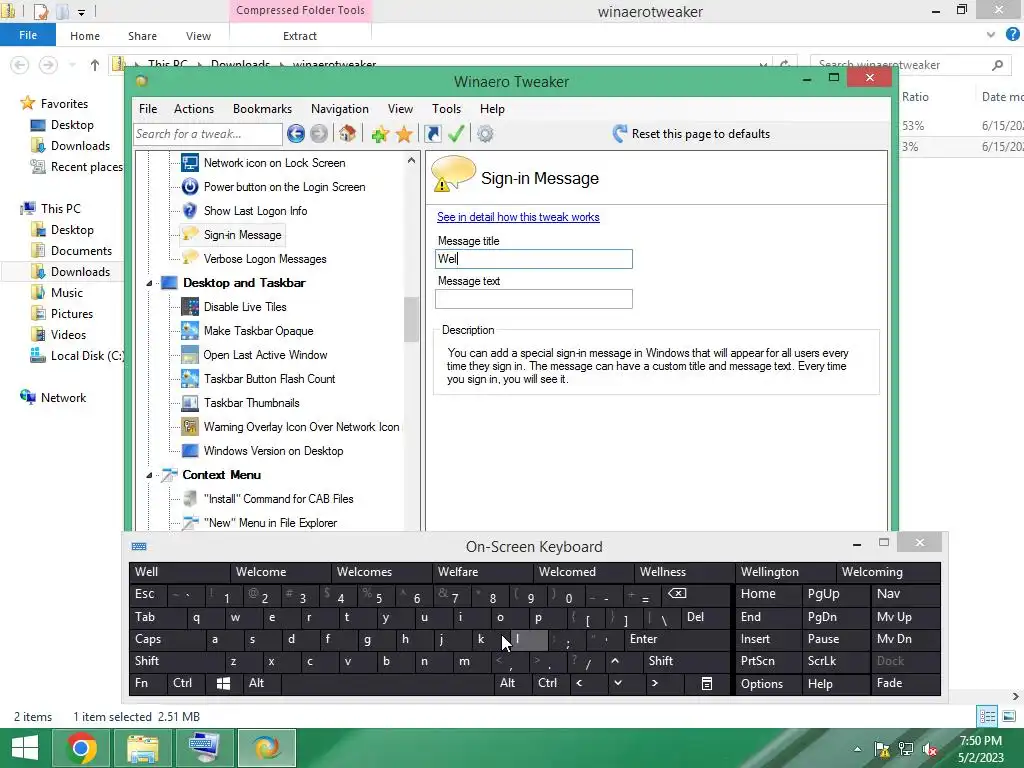The height and width of the screenshot is (768, 1024).
Task: Open the File menu in Winaero Tweaker
Action: tap(148, 109)
